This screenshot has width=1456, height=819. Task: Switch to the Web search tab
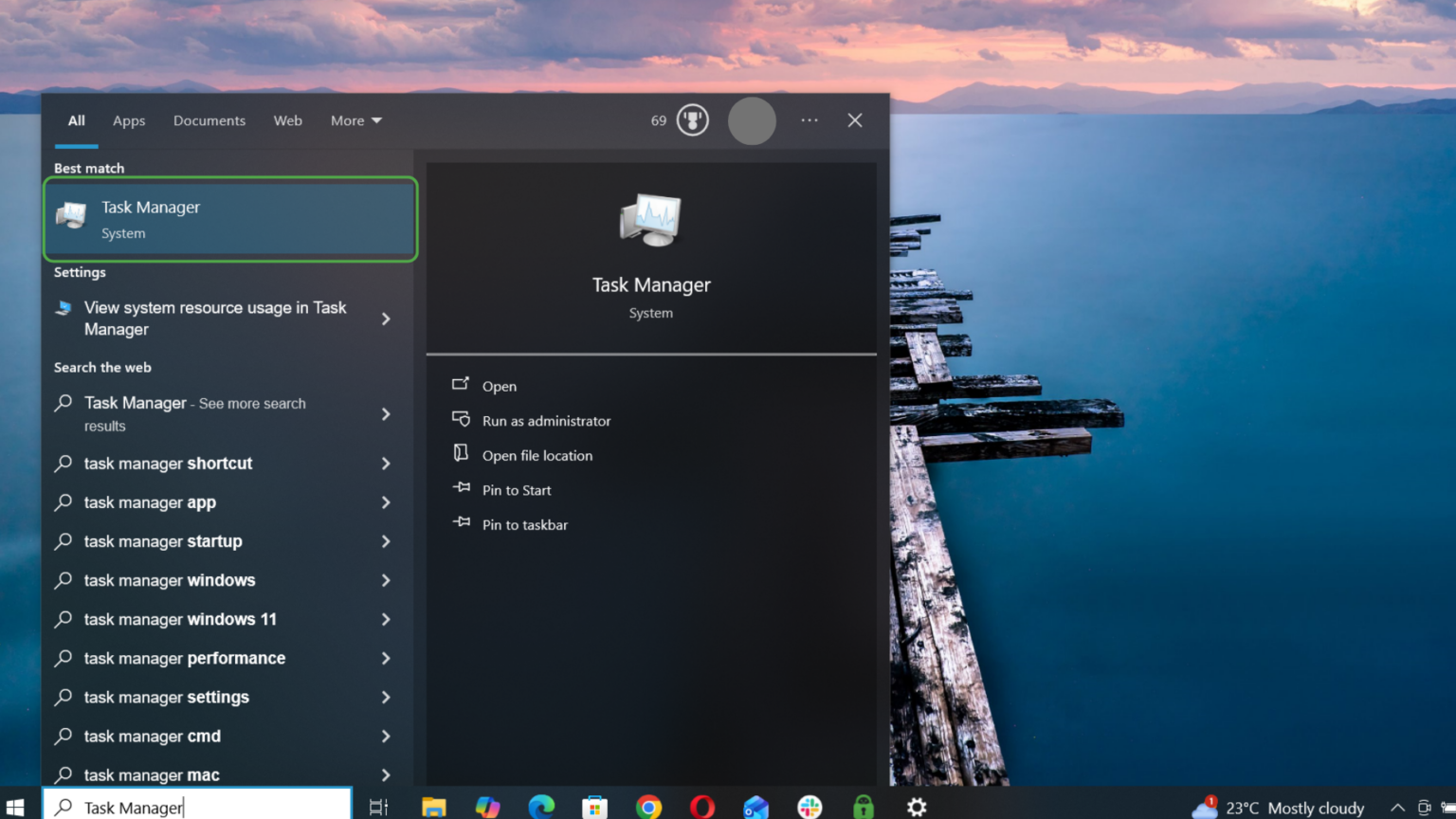point(288,120)
